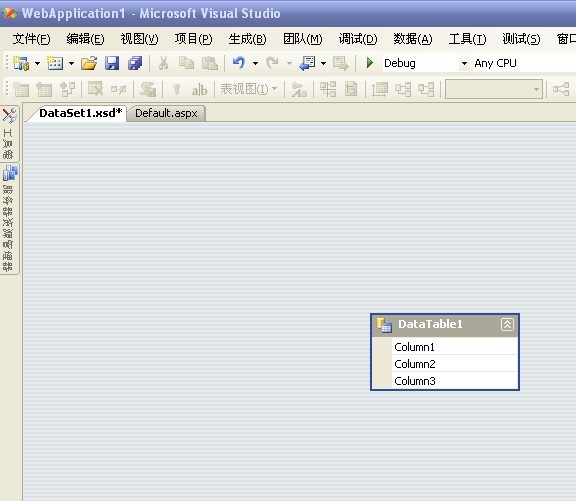The image size is (576, 501).
Task: Click the DataTable1 table icon
Action: [384, 325]
